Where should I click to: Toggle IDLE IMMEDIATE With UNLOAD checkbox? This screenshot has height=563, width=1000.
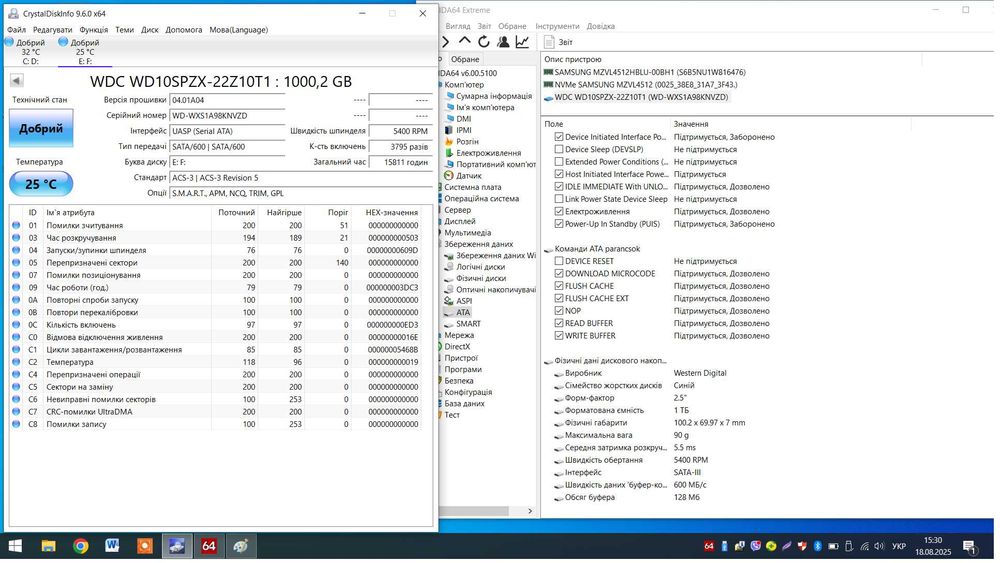(559, 187)
